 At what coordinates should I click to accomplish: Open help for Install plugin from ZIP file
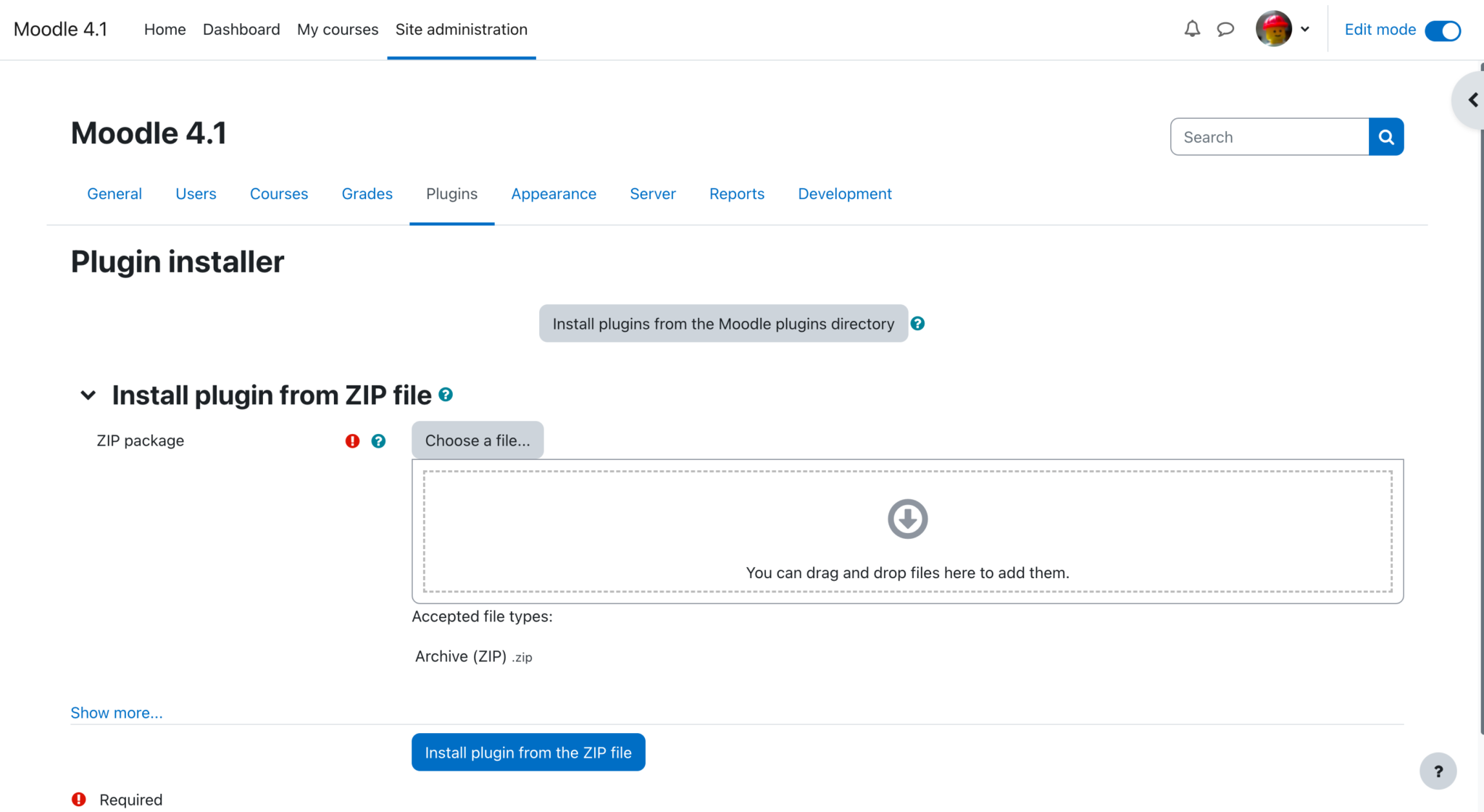point(446,395)
